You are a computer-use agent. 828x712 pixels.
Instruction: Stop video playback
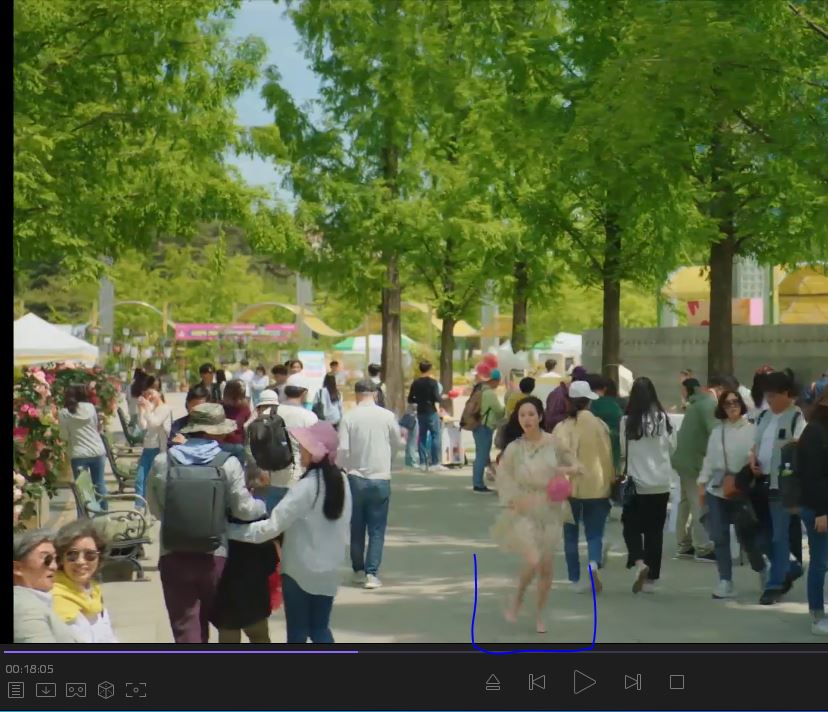[677, 682]
